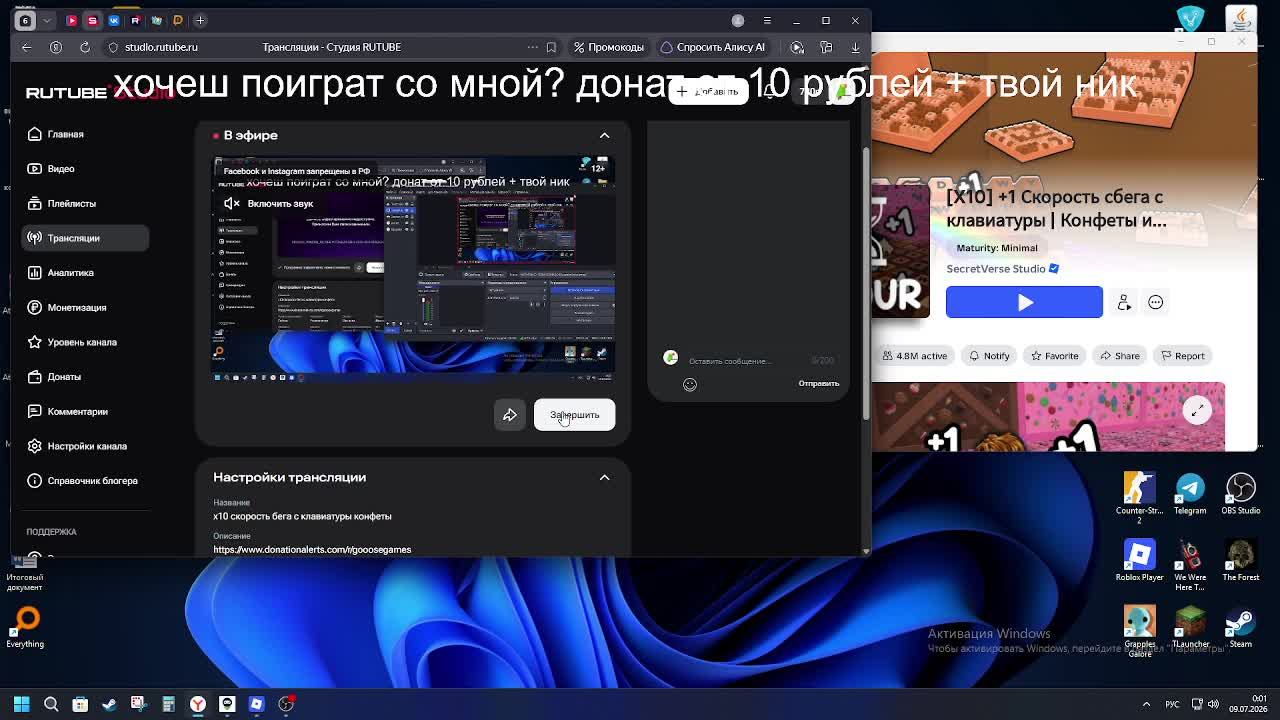The height and width of the screenshot is (720, 1280).
Task: Open the emoji picker in chat
Action: click(x=690, y=384)
